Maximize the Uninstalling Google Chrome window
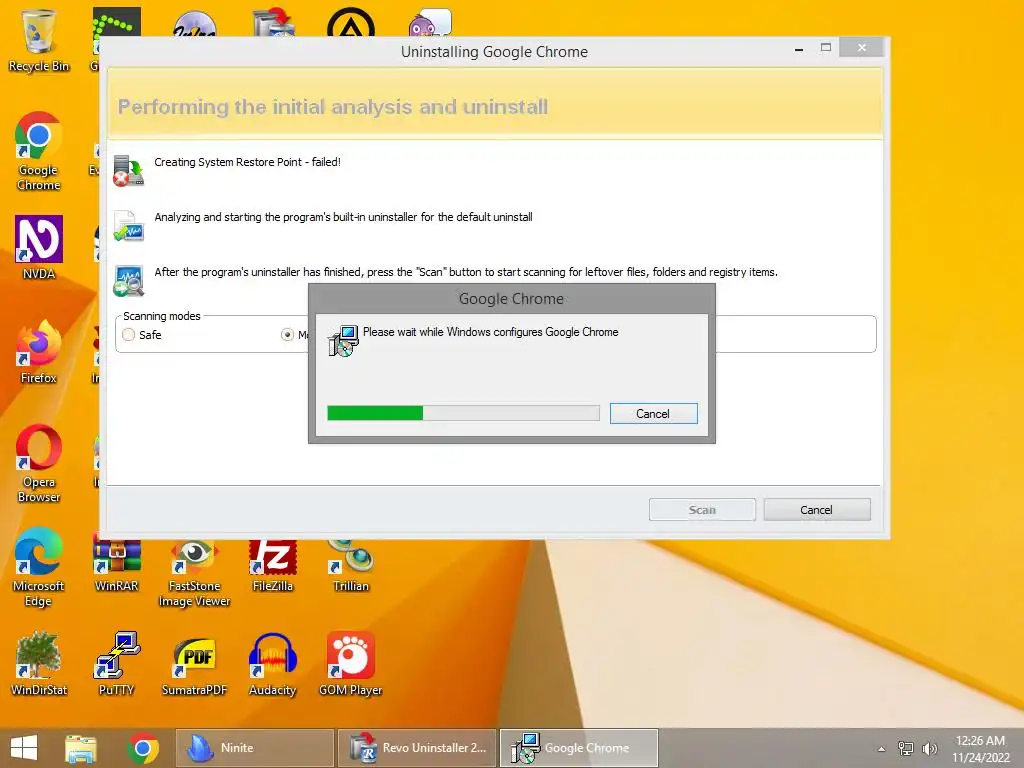The width and height of the screenshot is (1024, 768). point(826,48)
